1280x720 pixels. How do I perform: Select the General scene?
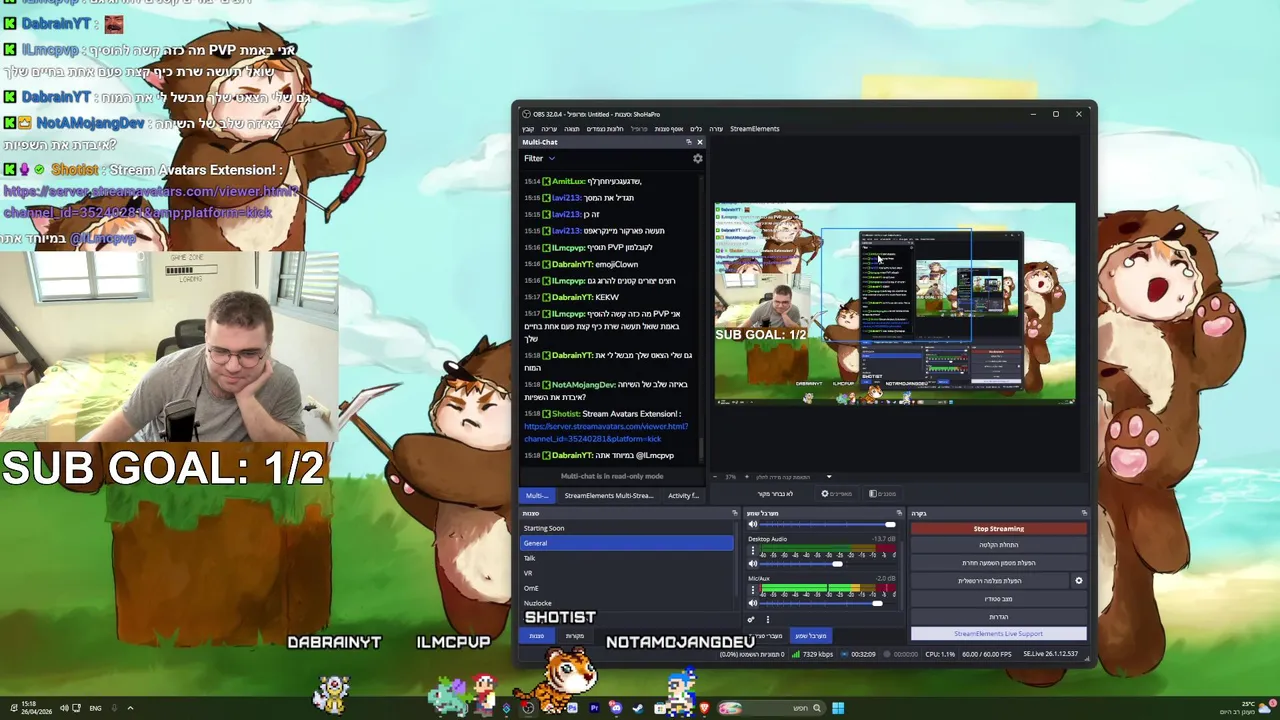(x=628, y=543)
